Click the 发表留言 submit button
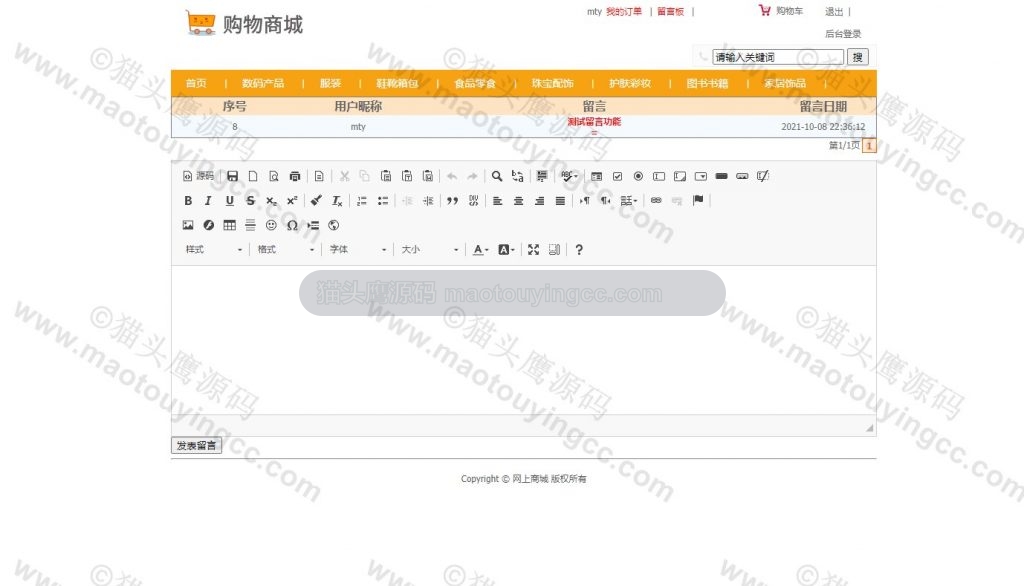Image resolution: width=1024 pixels, height=586 pixels. tap(197, 446)
